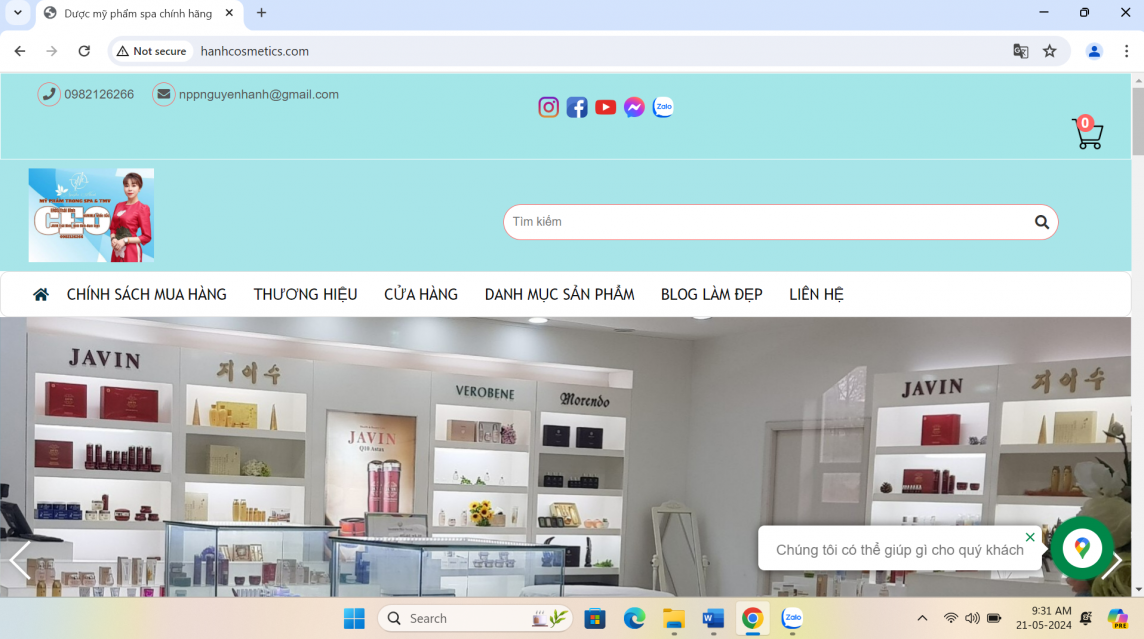View the shopping cart icon showing 0 items
Image resolution: width=1144 pixels, height=639 pixels.
click(x=1087, y=135)
